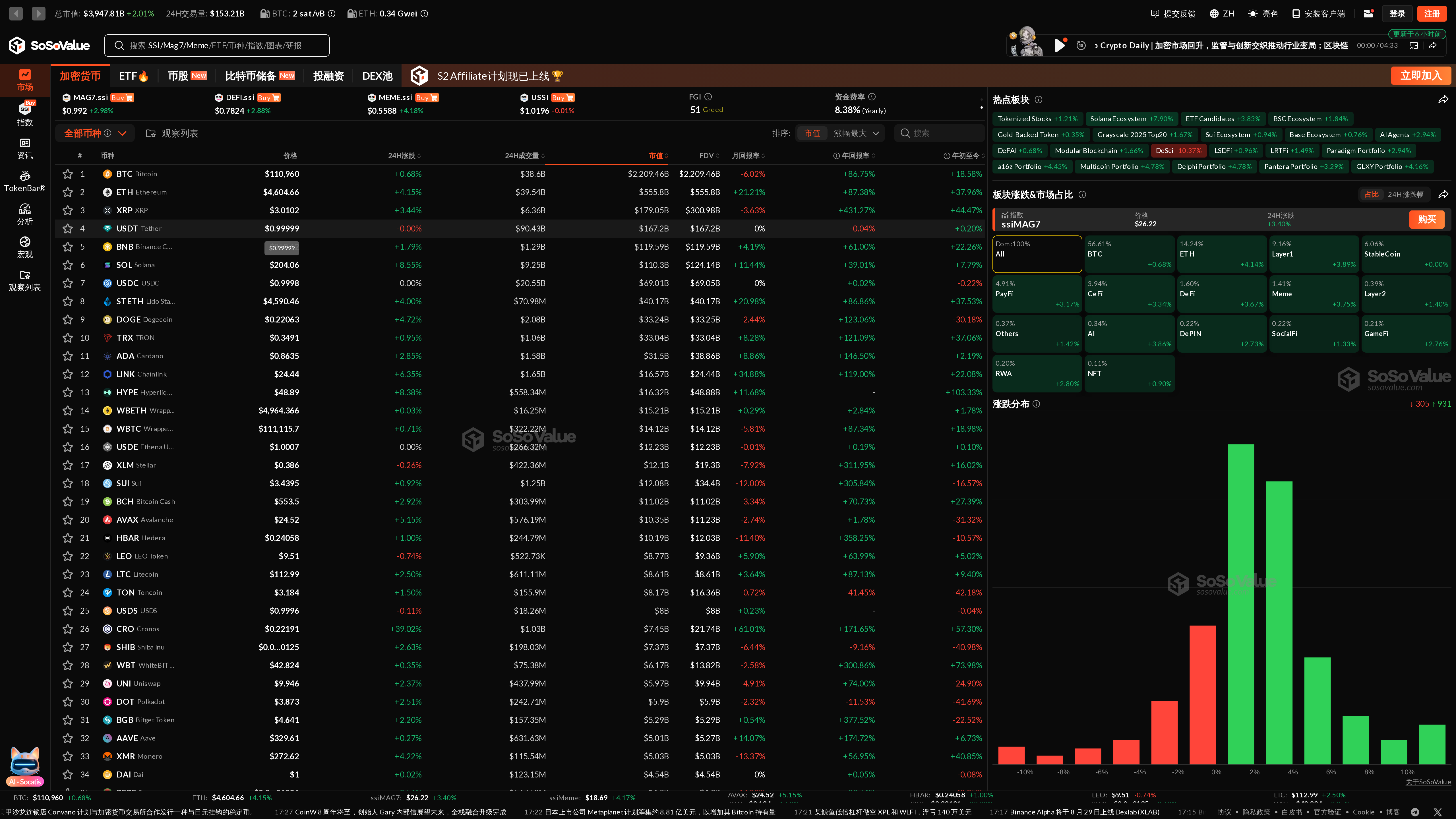Click the coin table 搜索 field
1456x819 pixels.
point(939,133)
